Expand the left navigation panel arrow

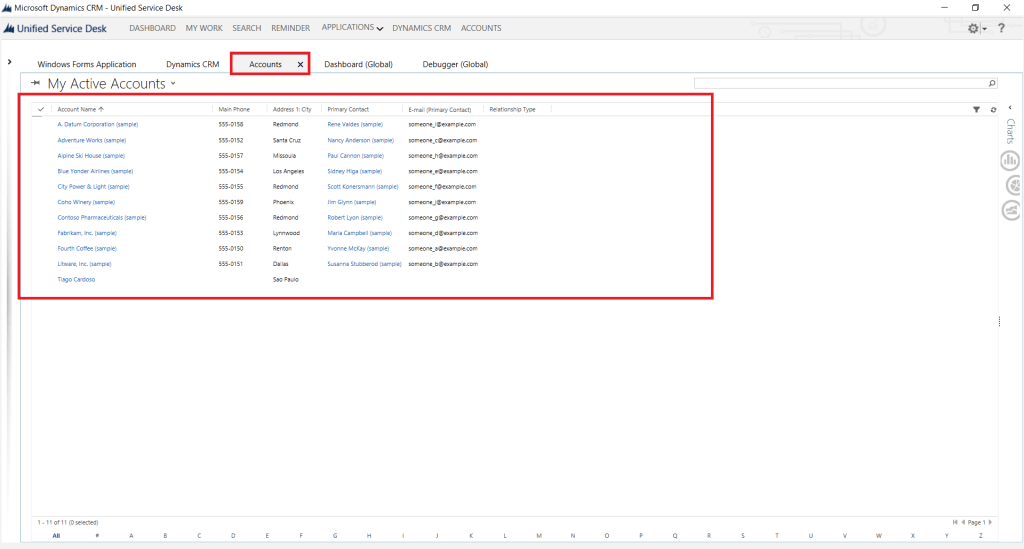[x=9, y=62]
